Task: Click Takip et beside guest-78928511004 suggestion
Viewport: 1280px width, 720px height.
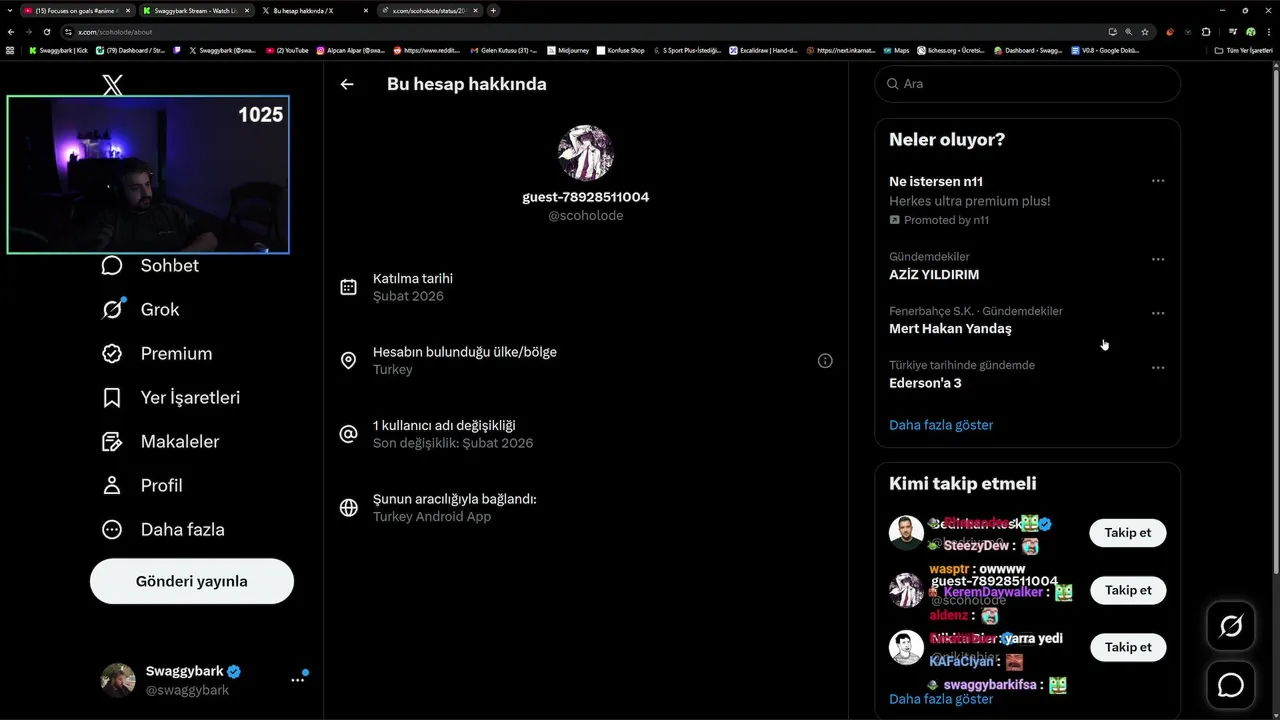Action: [1128, 590]
